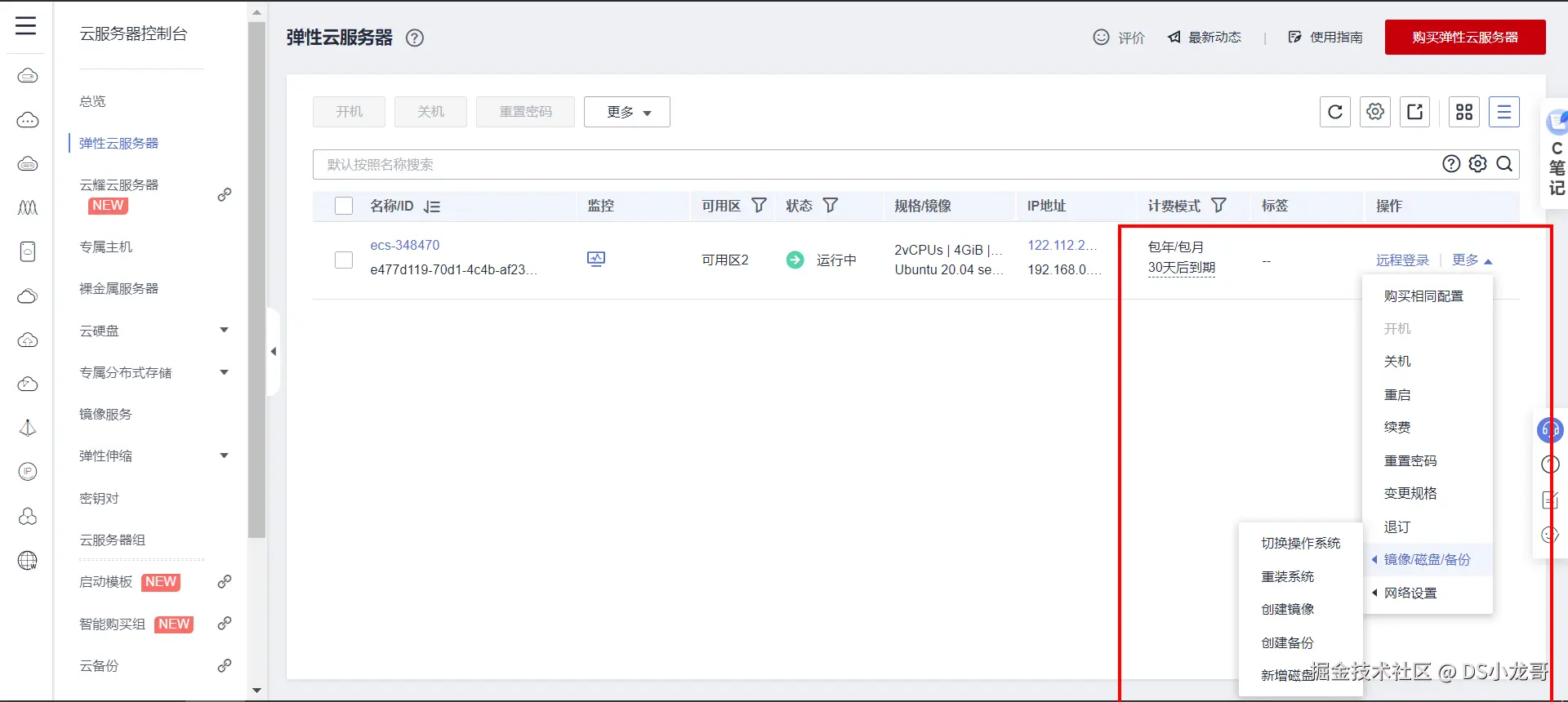
Task: Click search help question icon
Action: (1451, 164)
